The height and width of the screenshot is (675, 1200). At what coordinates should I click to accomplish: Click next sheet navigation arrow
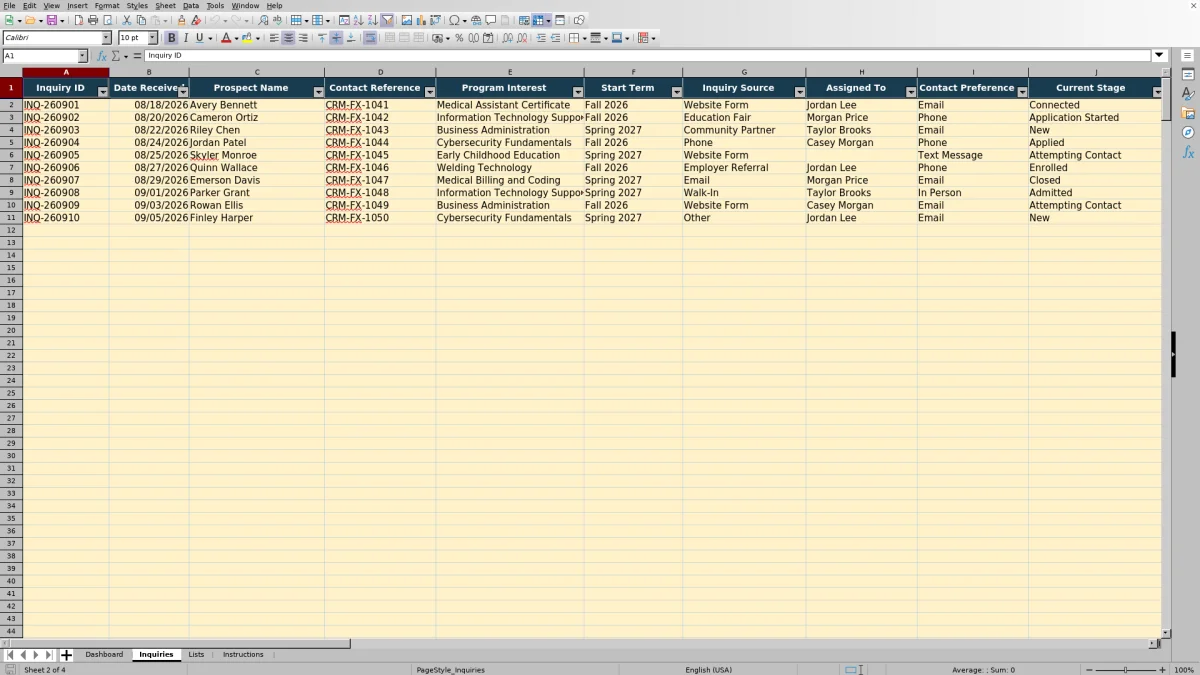(36, 655)
